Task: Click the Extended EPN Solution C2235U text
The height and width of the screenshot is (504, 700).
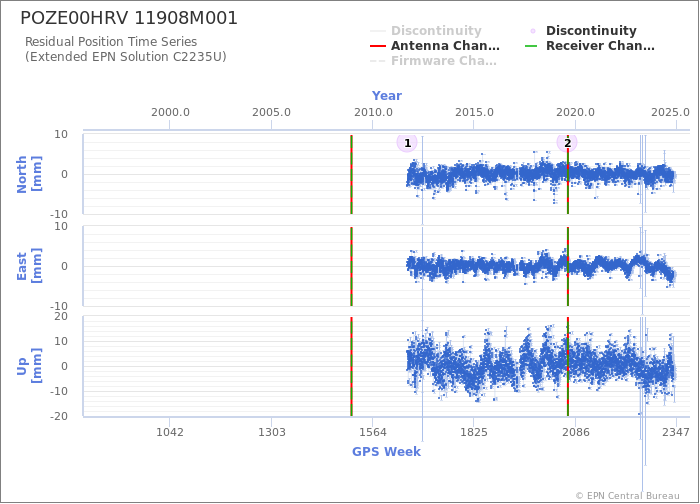Action: pos(126,57)
